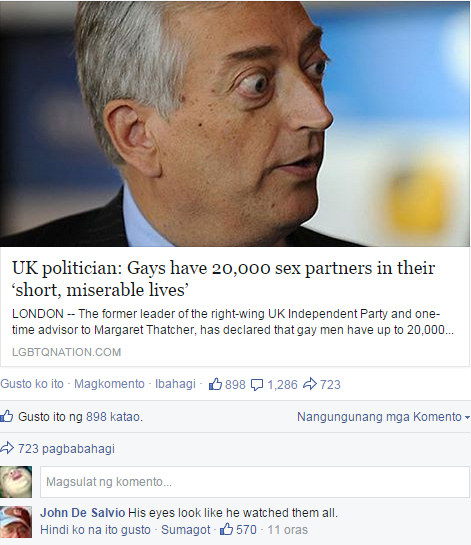The width and height of the screenshot is (471, 545).
Task: Open the name link 'John De Salvio'
Action: tap(83, 513)
